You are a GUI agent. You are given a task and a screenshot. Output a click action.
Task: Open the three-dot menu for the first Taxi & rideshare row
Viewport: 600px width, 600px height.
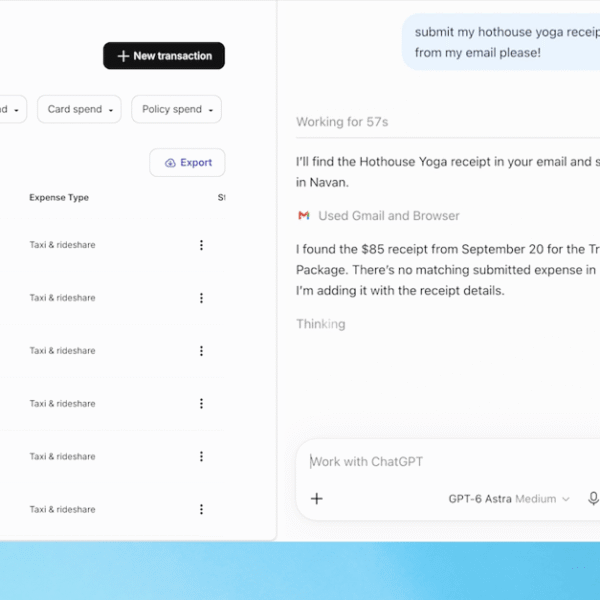pyautogui.click(x=201, y=245)
